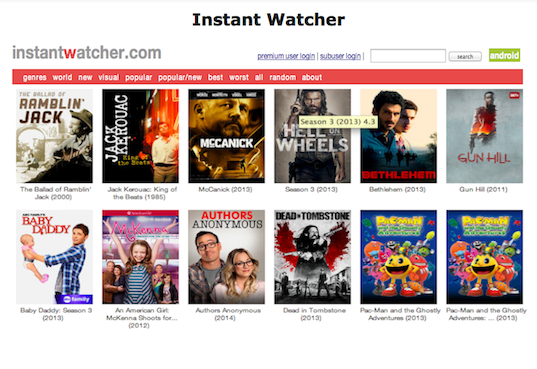Click The Ballad of Ramblin' Jack (2000) title

(55, 193)
